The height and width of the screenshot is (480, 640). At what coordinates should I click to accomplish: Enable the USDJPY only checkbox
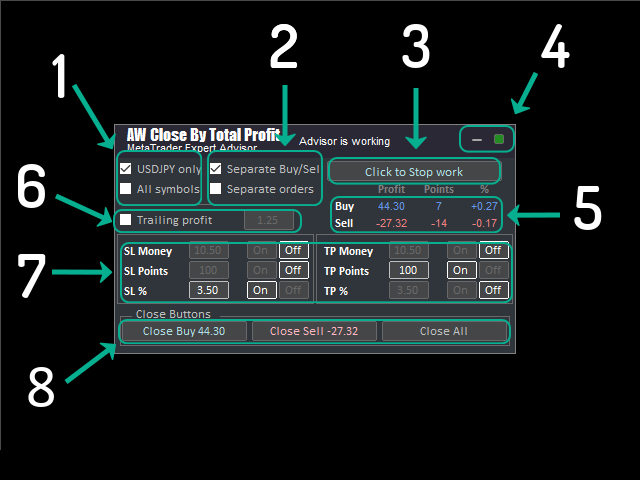[x=126, y=168]
